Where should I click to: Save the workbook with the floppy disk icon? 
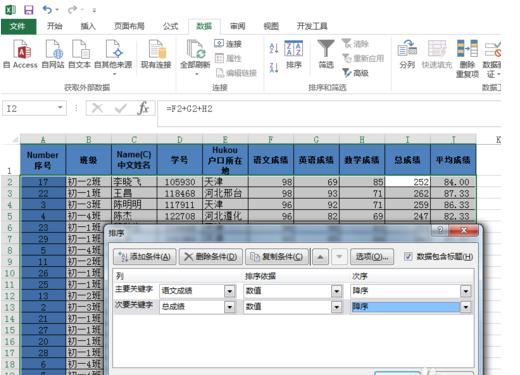pos(29,10)
